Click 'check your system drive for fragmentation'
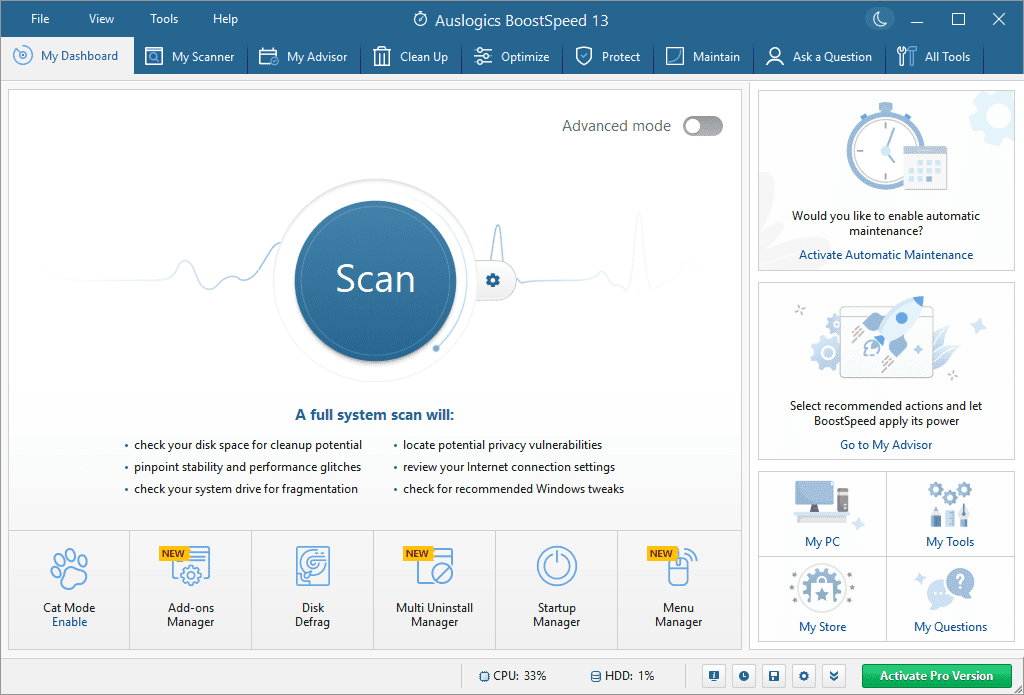This screenshot has height=695, width=1024. click(x=246, y=489)
